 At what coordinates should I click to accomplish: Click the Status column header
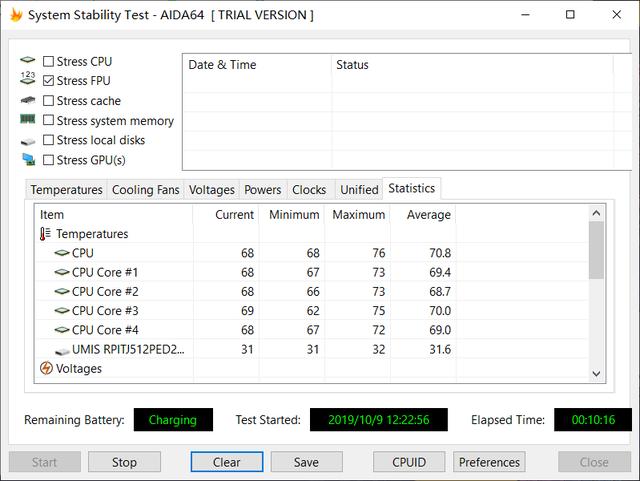click(x=472, y=65)
